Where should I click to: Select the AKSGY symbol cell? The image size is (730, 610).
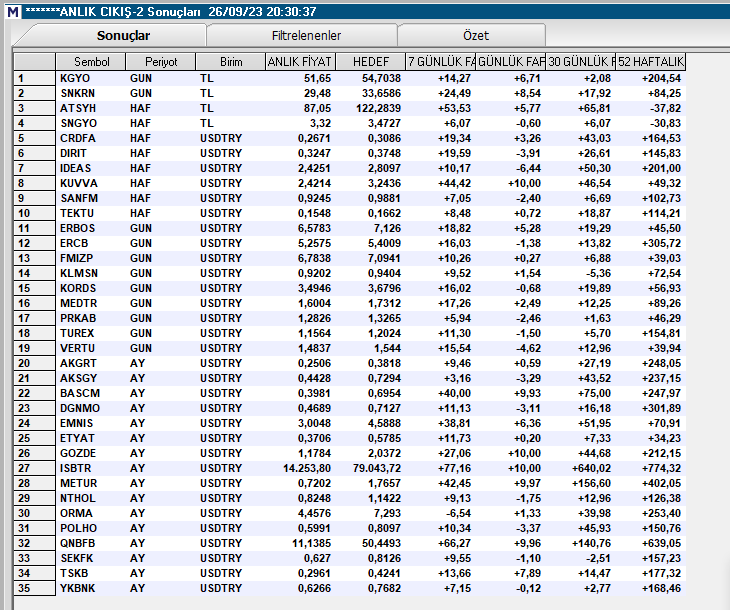91,378
